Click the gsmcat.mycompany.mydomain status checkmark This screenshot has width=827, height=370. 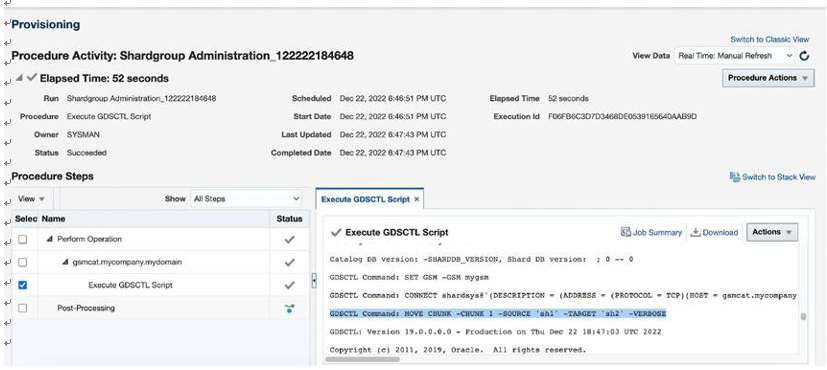tap(289, 262)
